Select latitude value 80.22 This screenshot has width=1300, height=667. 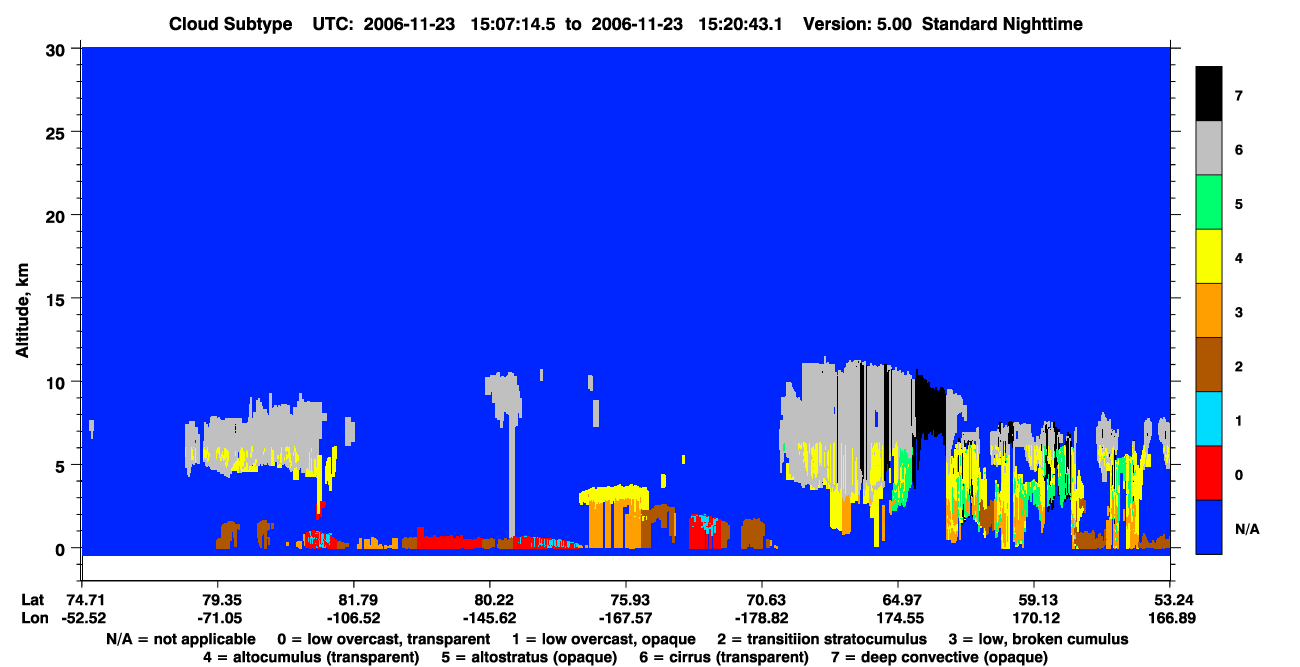(490, 600)
